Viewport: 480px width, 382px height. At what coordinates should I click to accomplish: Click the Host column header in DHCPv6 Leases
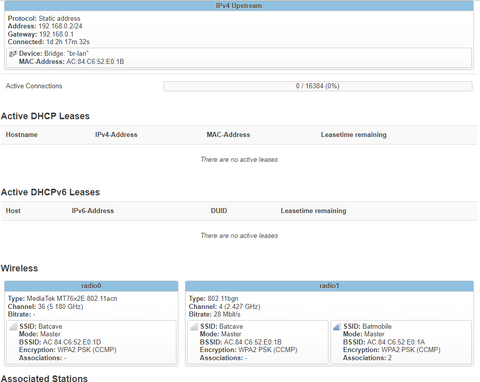coord(13,211)
